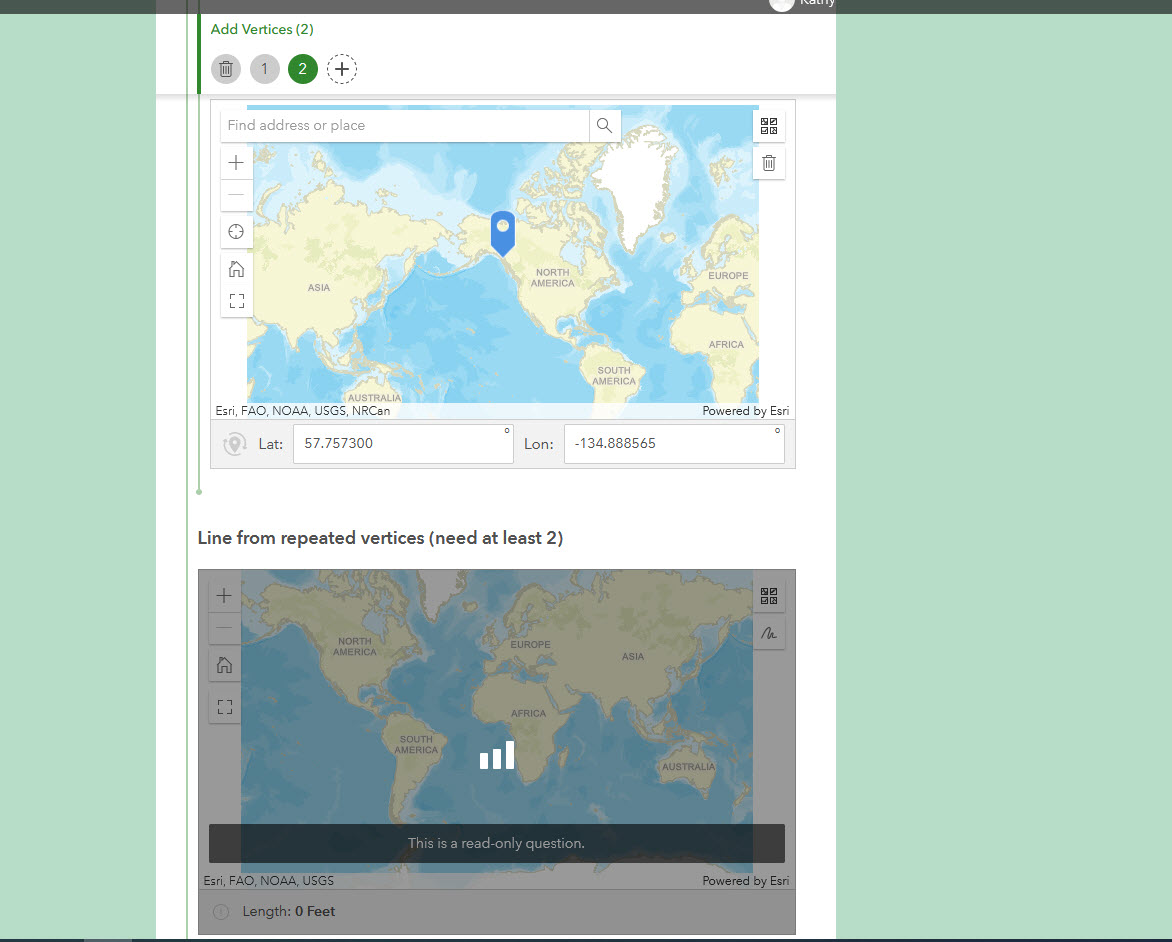Activate the find-my-location tool
This screenshot has height=942, width=1172.
(x=236, y=231)
